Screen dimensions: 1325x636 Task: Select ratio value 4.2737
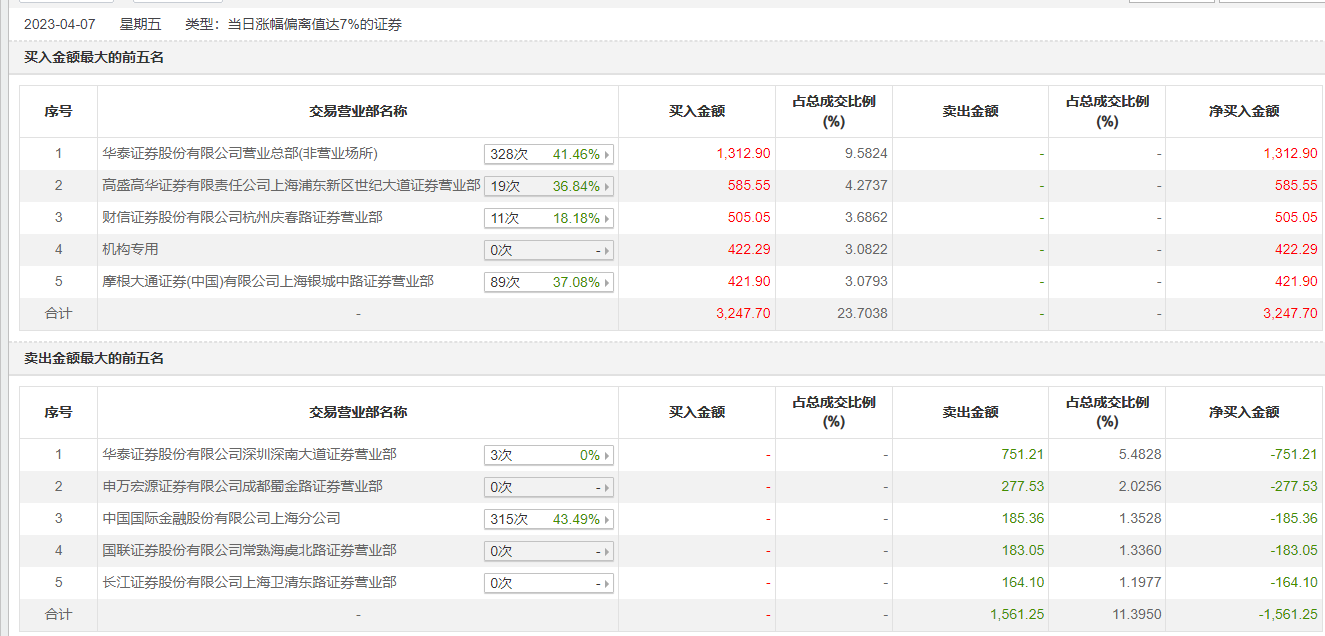tap(864, 186)
